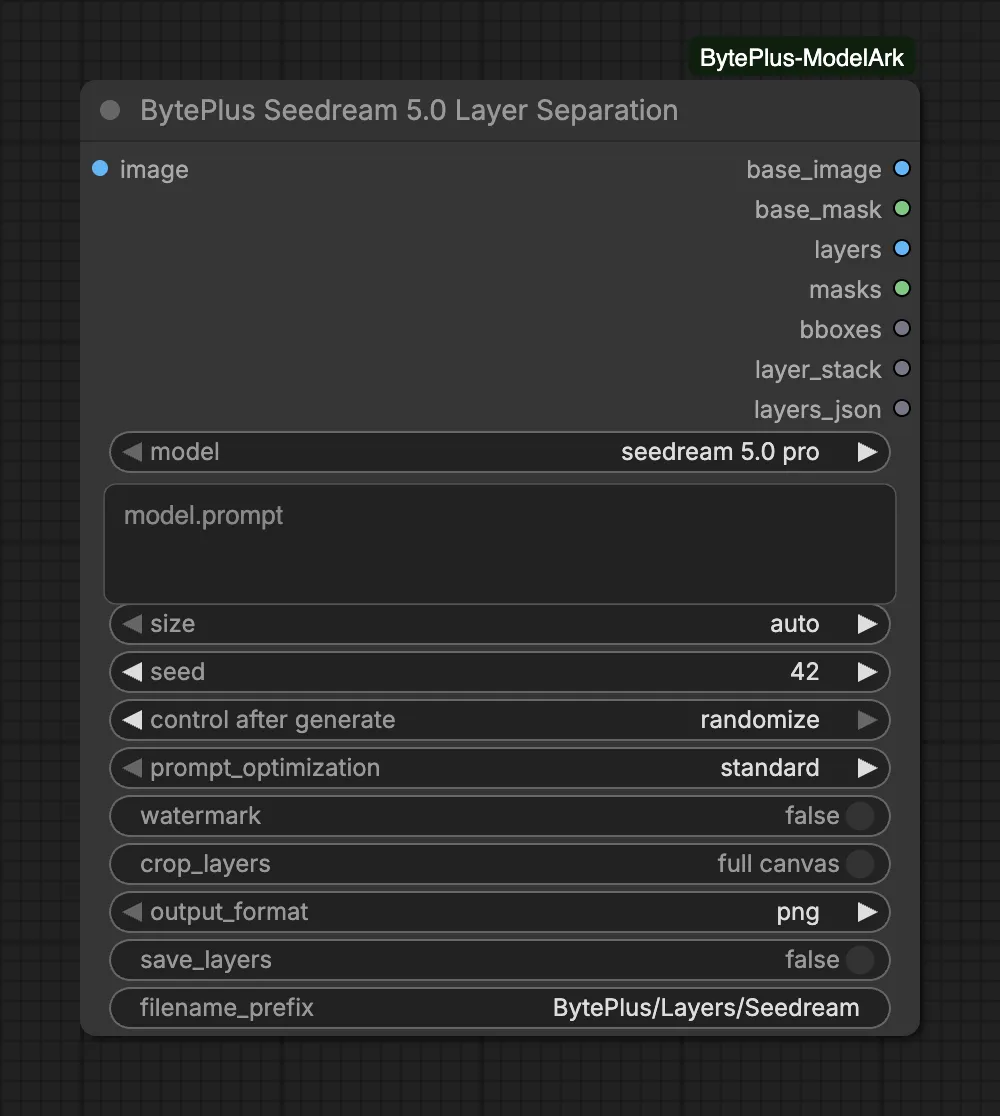Open the output_format dropdown set to png

[500, 912]
